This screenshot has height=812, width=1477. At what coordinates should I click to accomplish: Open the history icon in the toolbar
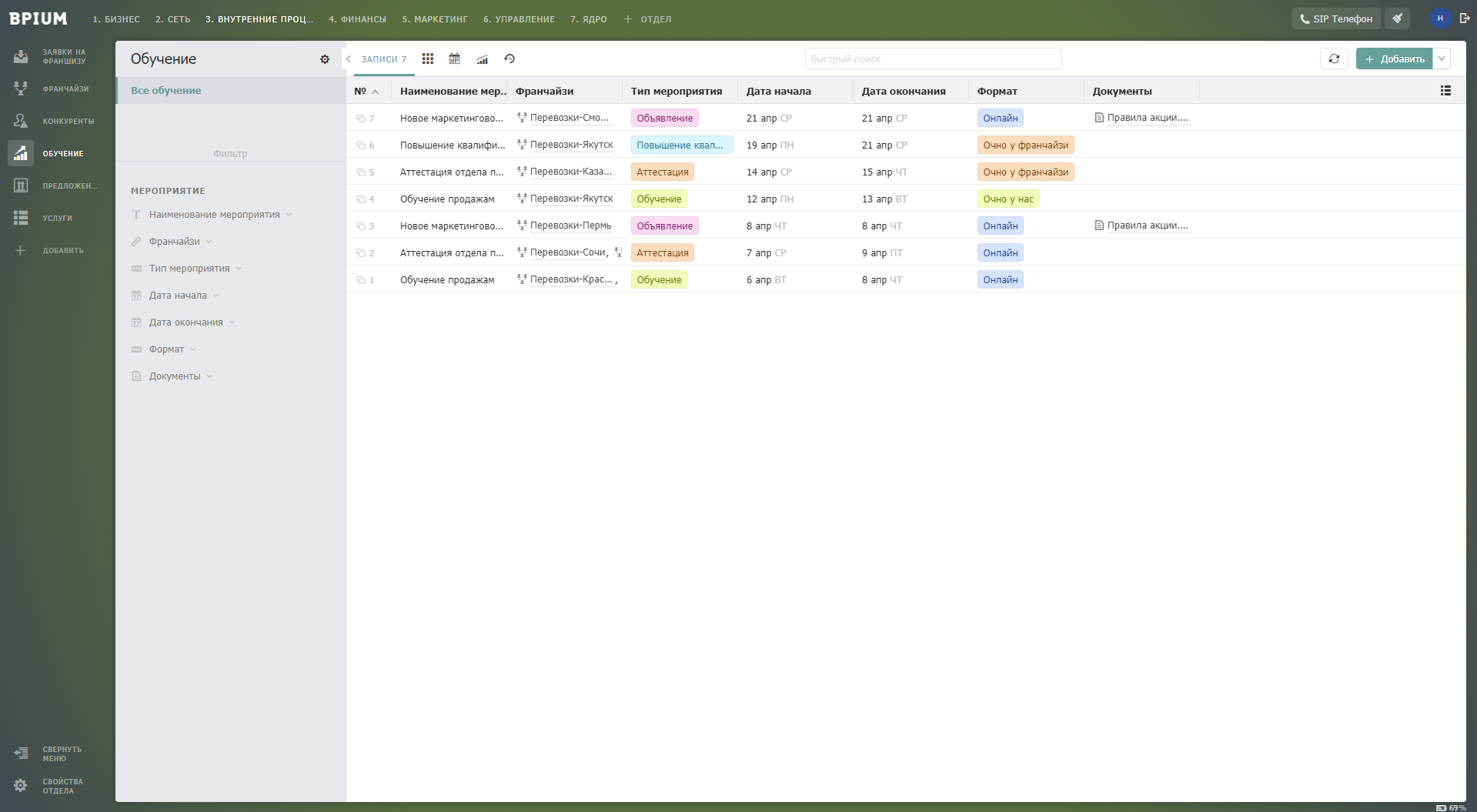click(x=510, y=59)
